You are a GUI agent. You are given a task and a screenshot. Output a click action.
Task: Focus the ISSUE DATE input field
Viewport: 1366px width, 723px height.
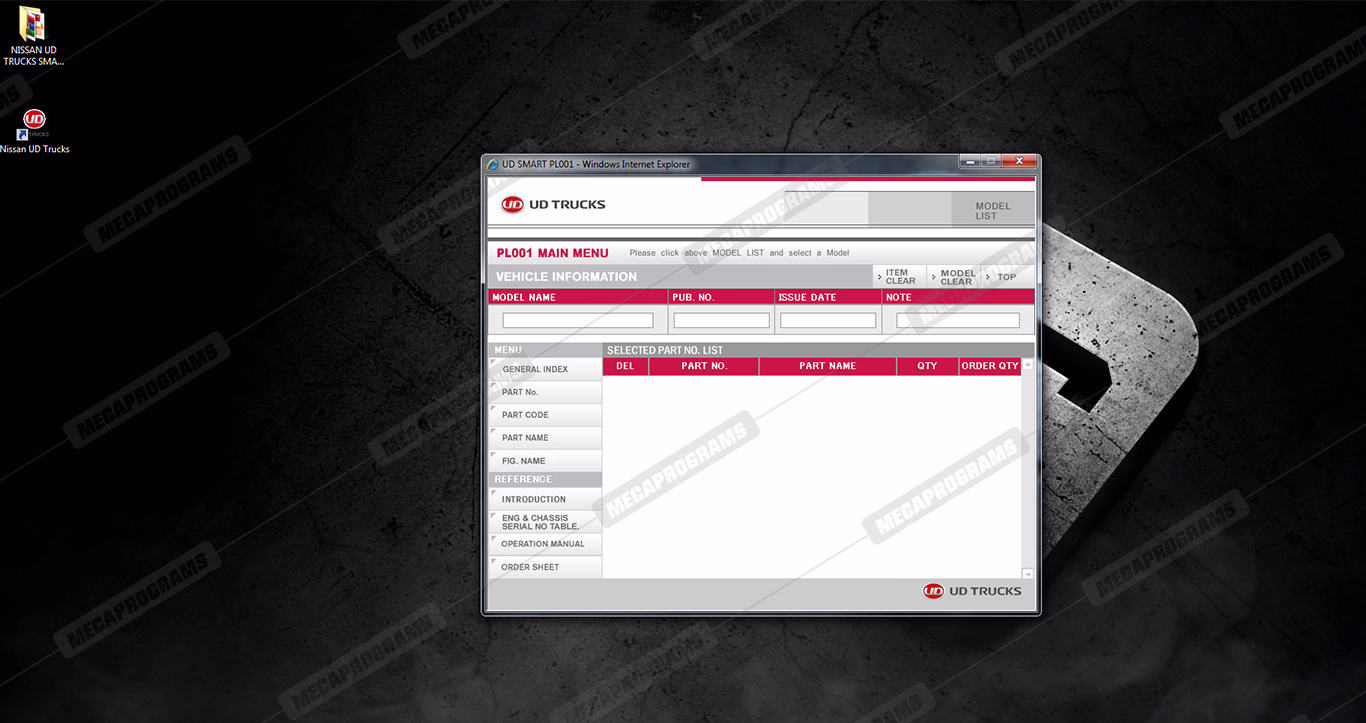pyautogui.click(x=828, y=321)
